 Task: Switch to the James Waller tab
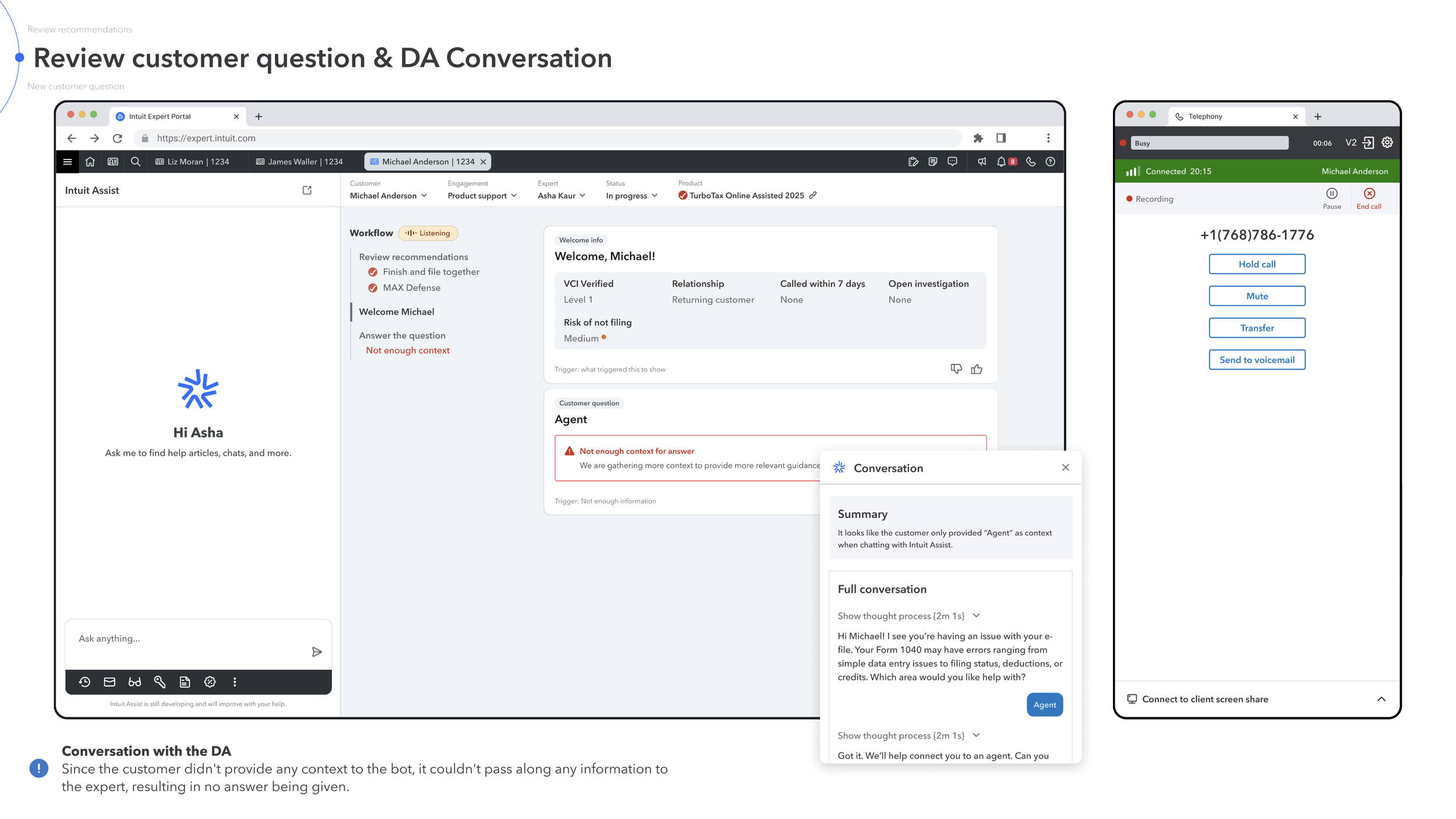click(x=299, y=162)
